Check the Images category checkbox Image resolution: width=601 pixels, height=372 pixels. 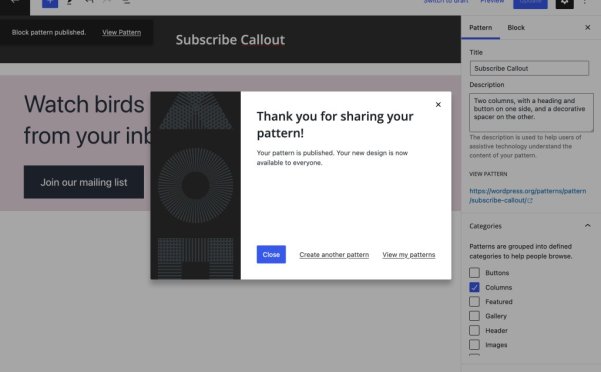coord(474,345)
